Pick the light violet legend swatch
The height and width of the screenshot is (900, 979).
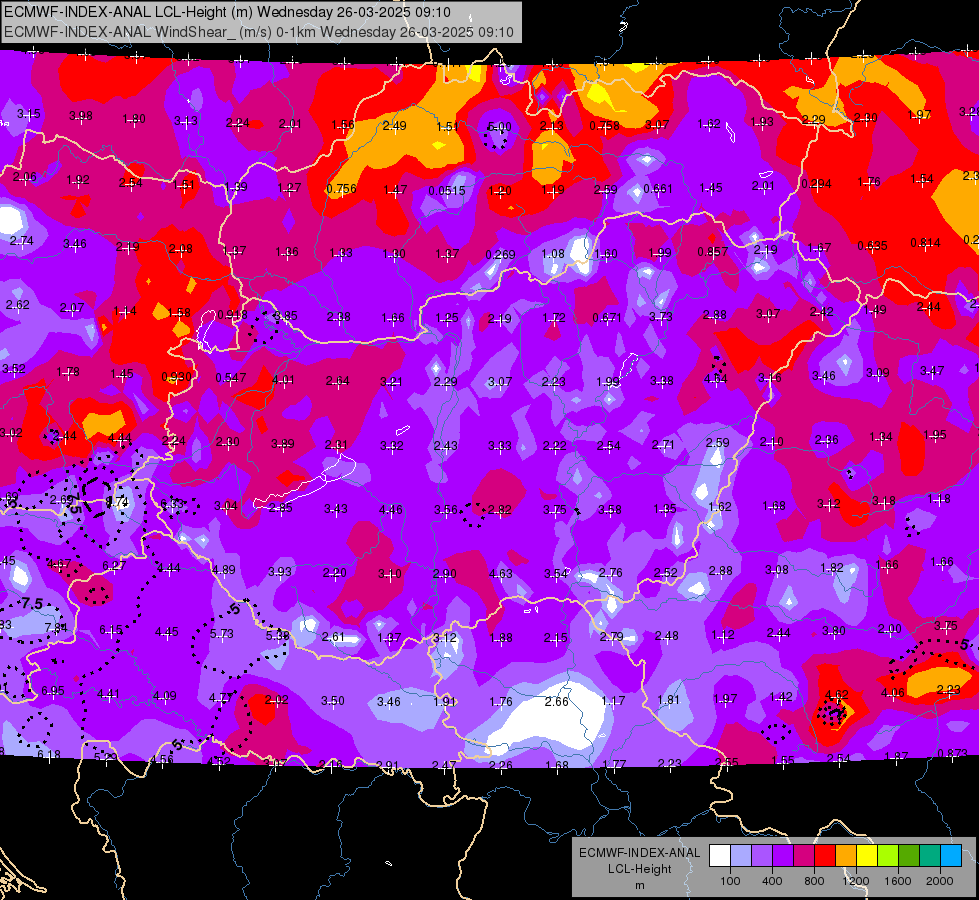(x=762, y=855)
